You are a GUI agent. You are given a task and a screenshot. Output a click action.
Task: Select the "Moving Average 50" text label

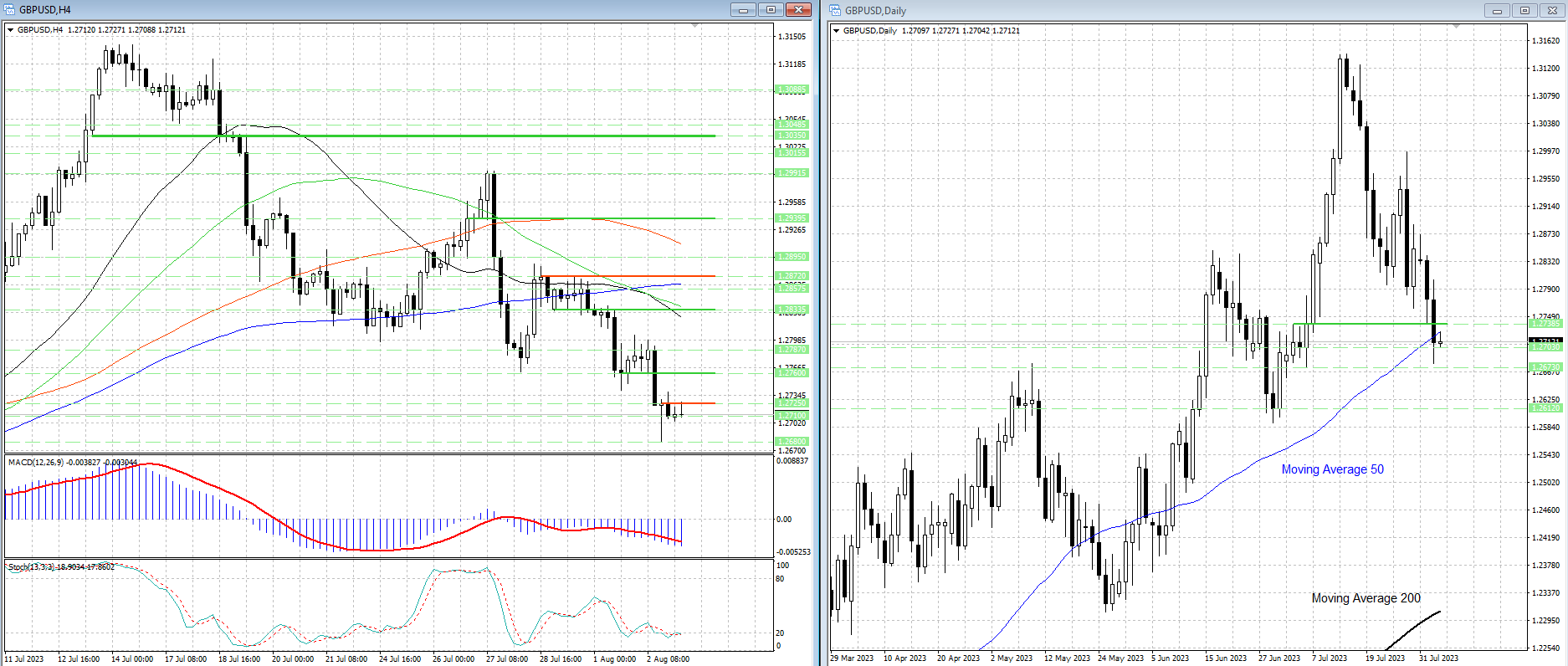(1332, 469)
